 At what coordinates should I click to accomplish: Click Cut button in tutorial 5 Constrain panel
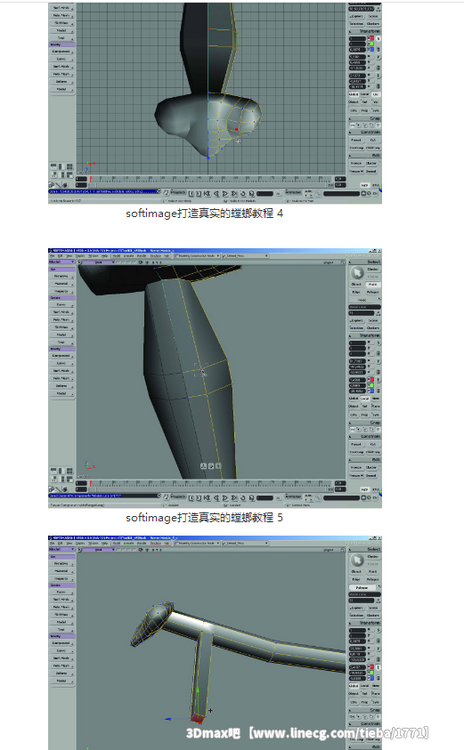(x=373, y=444)
